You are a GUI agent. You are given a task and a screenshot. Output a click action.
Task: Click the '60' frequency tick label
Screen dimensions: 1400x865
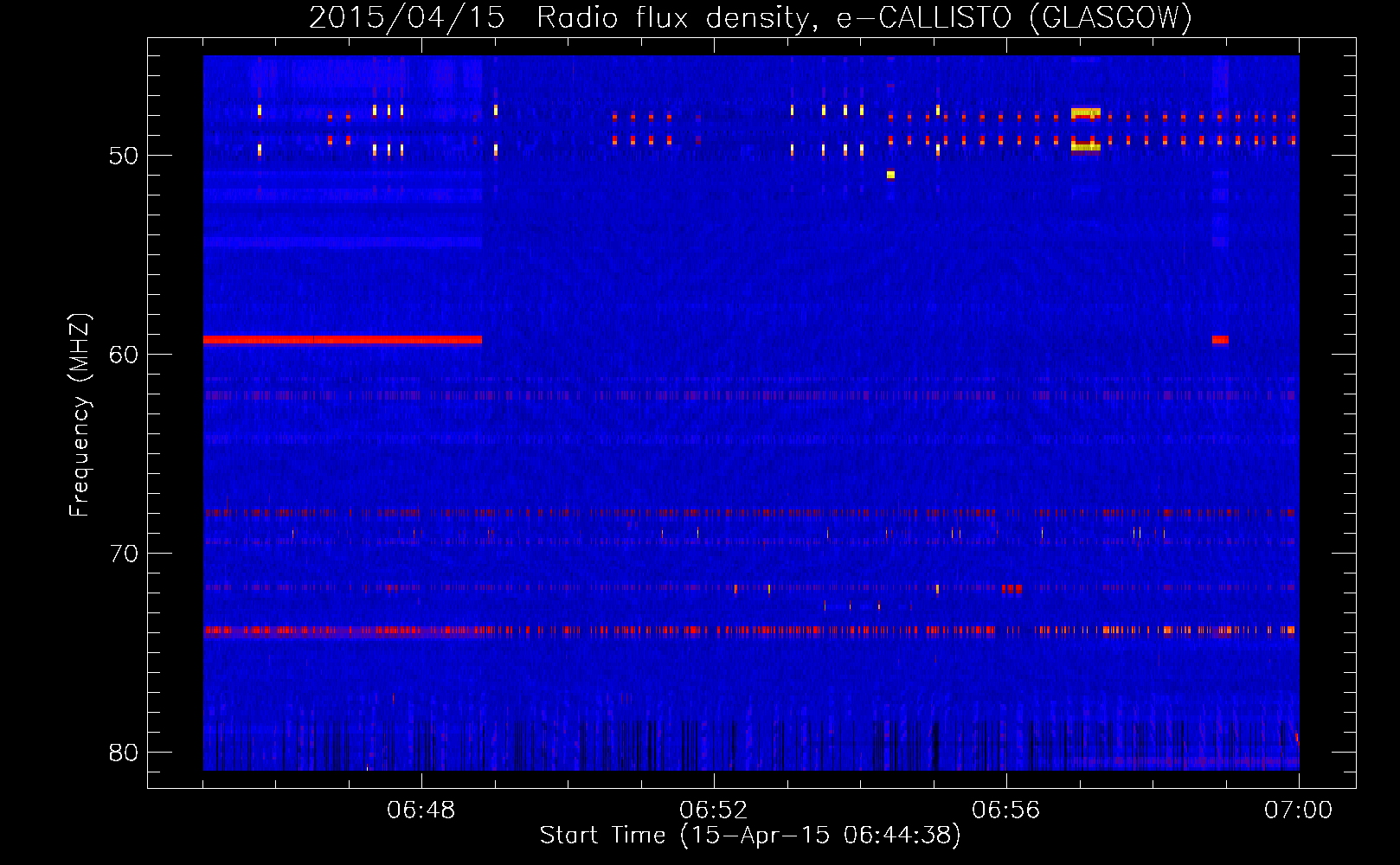pos(124,355)
